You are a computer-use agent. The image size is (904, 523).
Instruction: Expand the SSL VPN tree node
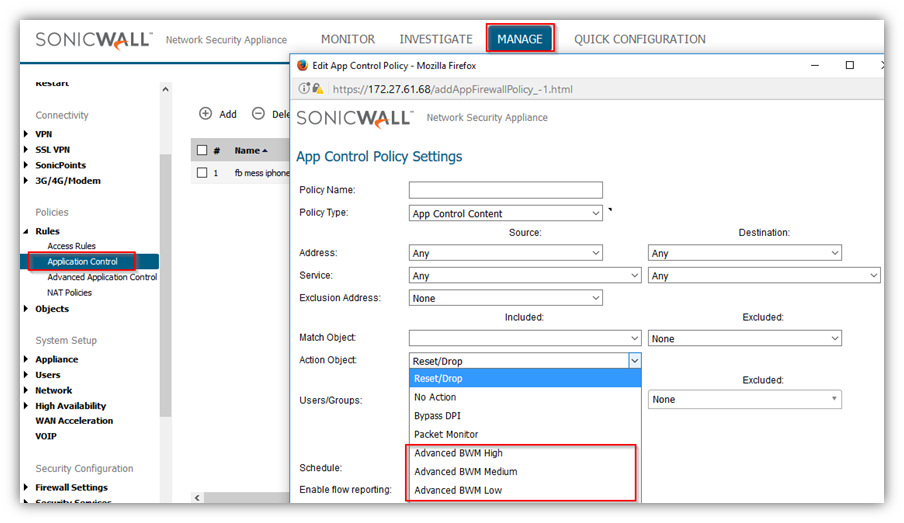(26, 149)
